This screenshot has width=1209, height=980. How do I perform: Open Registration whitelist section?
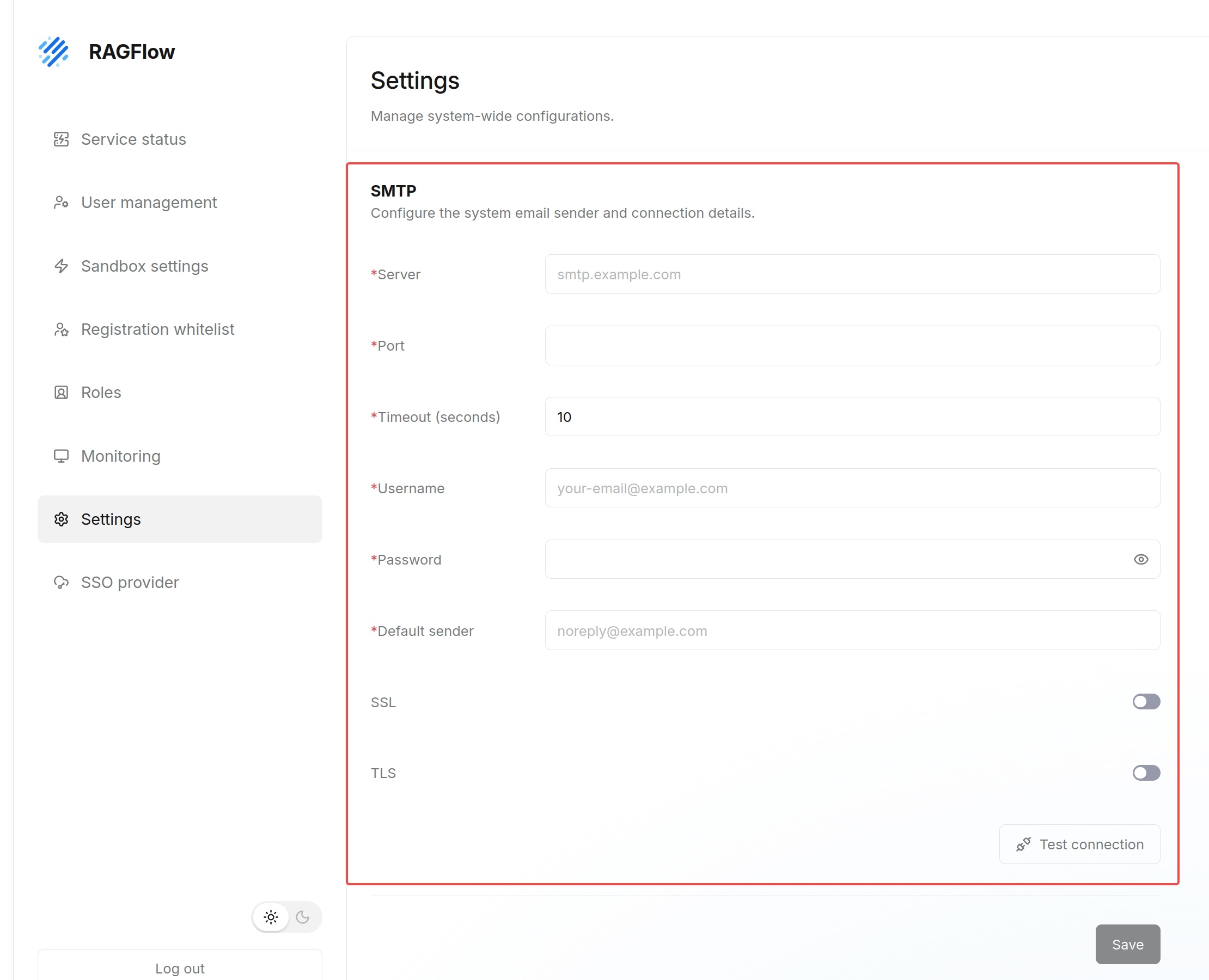coord(180,329)
